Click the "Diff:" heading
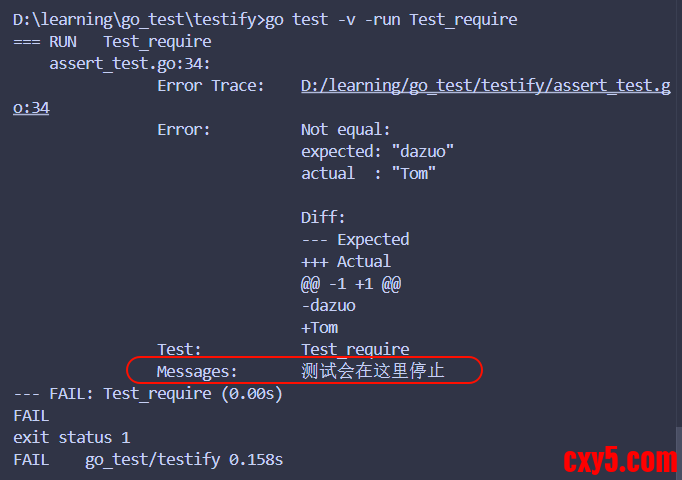Screen dimensions: 682x480 coord(323,217)
